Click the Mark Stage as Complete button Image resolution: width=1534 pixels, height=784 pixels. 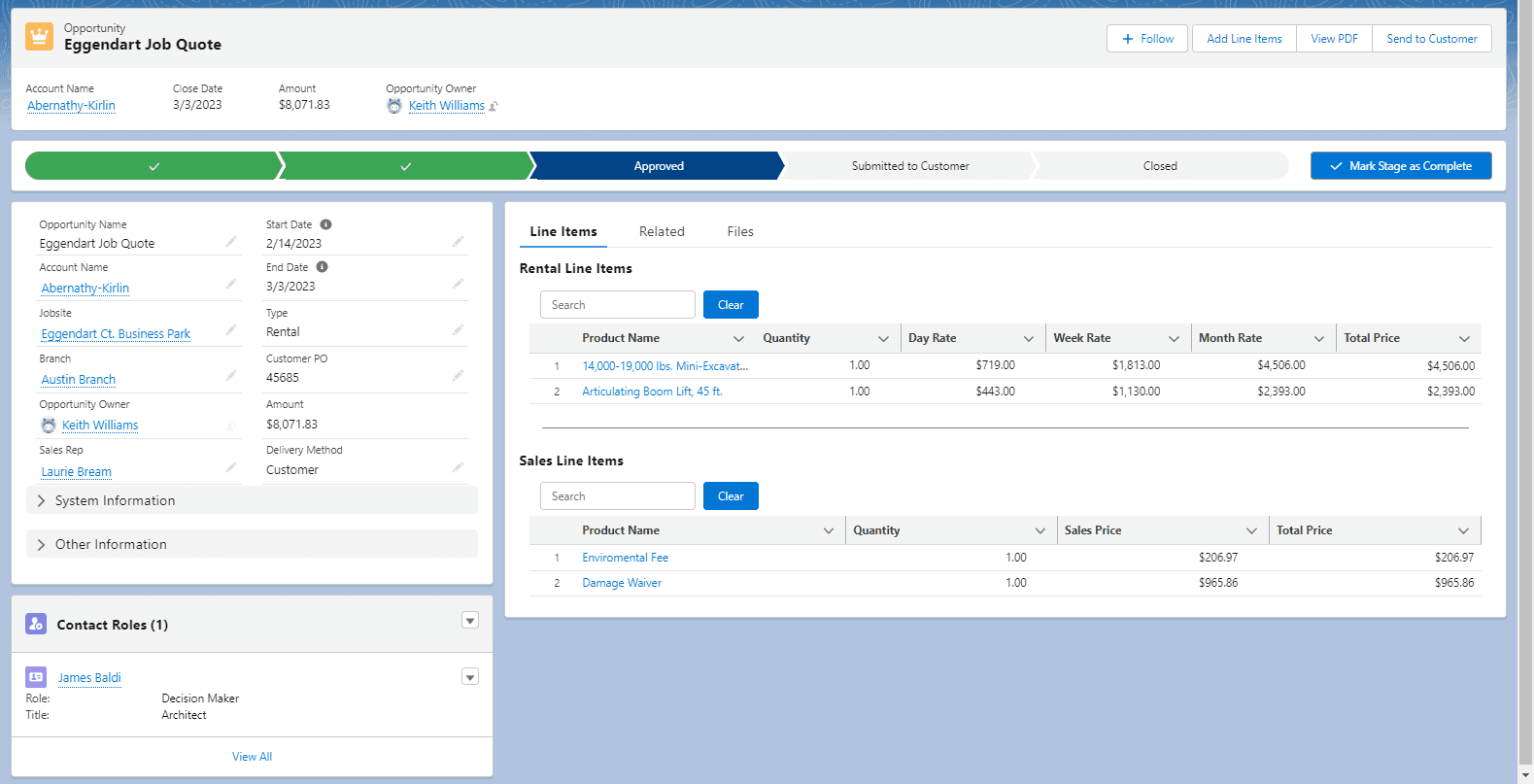(1400, 166)
